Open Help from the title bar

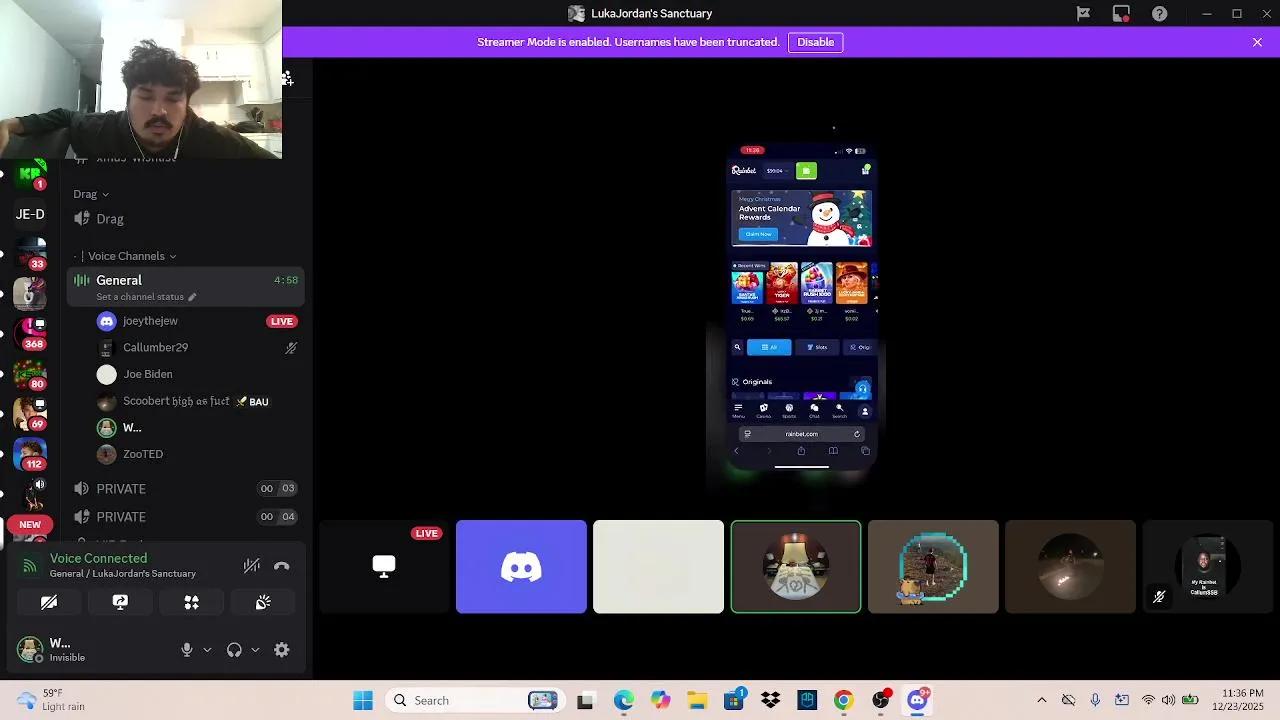pos(1159,13)
